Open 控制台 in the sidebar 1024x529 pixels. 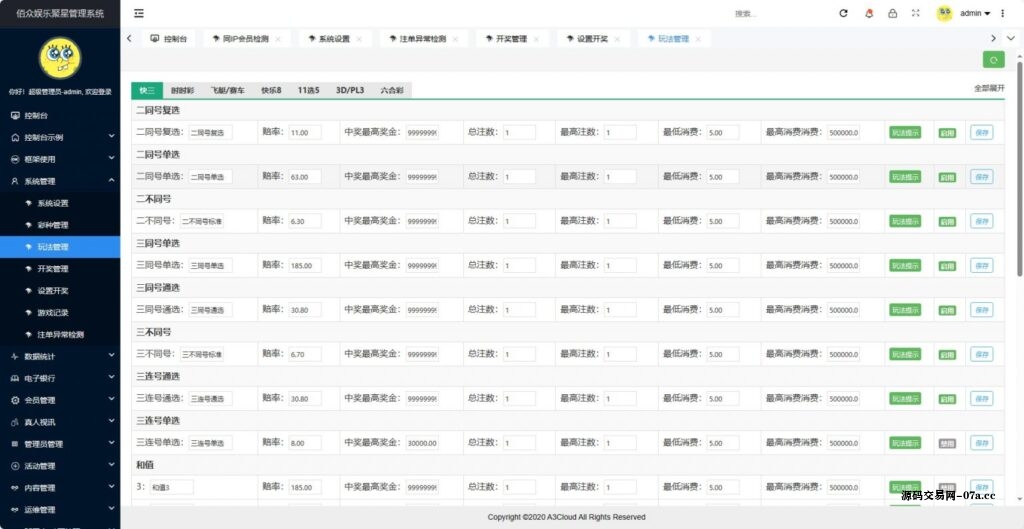pyautogui.click(x=60, y=116)
